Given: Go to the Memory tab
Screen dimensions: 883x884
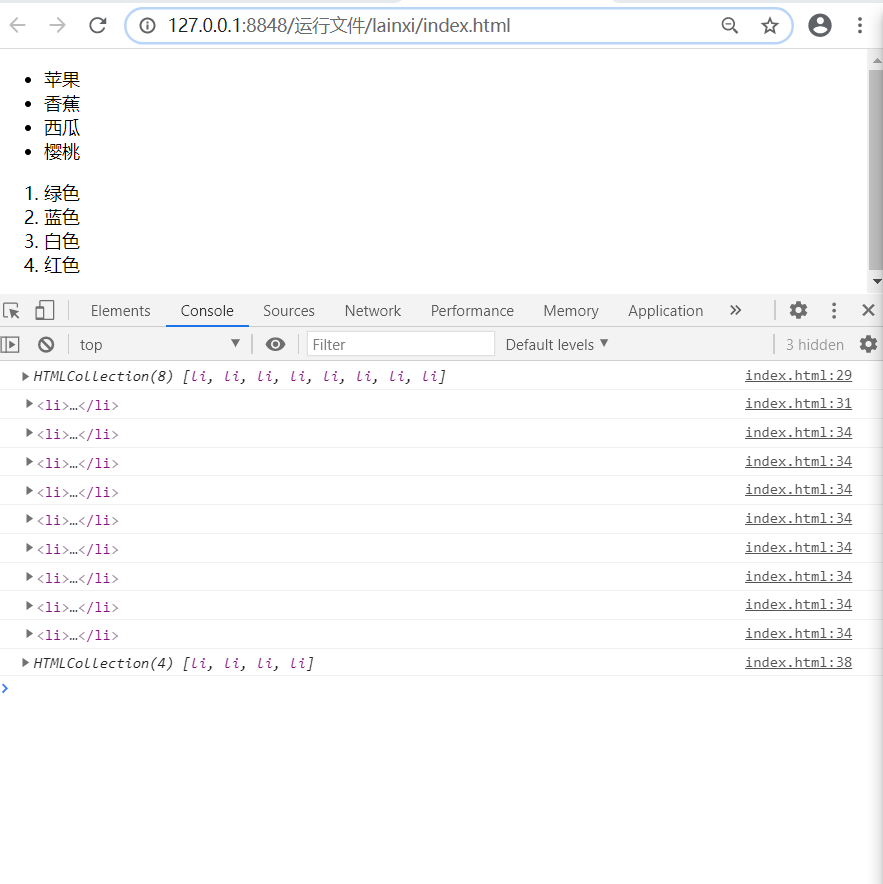Looking at the screenshot, I should click(571, 311).
